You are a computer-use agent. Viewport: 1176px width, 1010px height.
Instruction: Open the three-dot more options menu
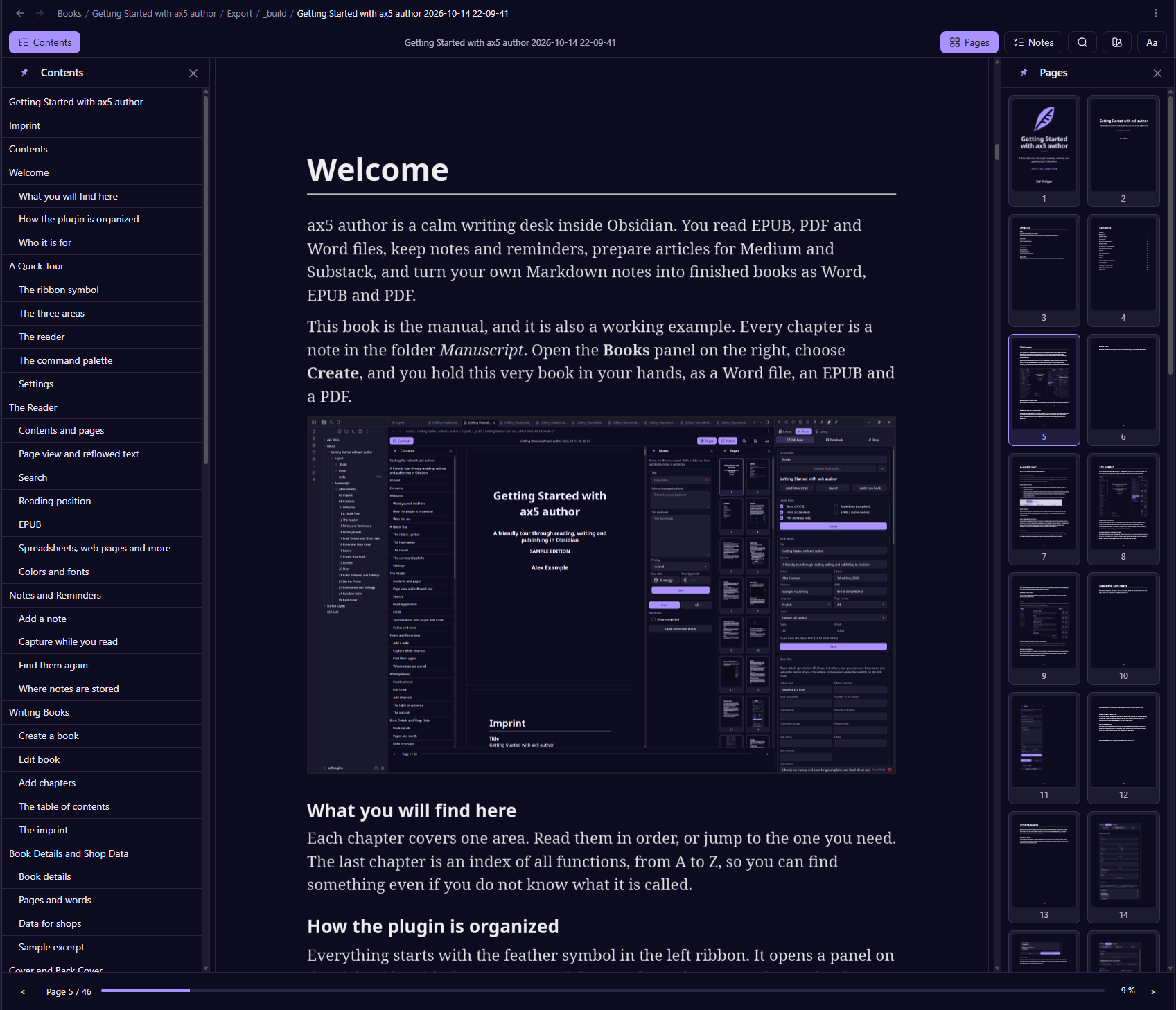1156,13
